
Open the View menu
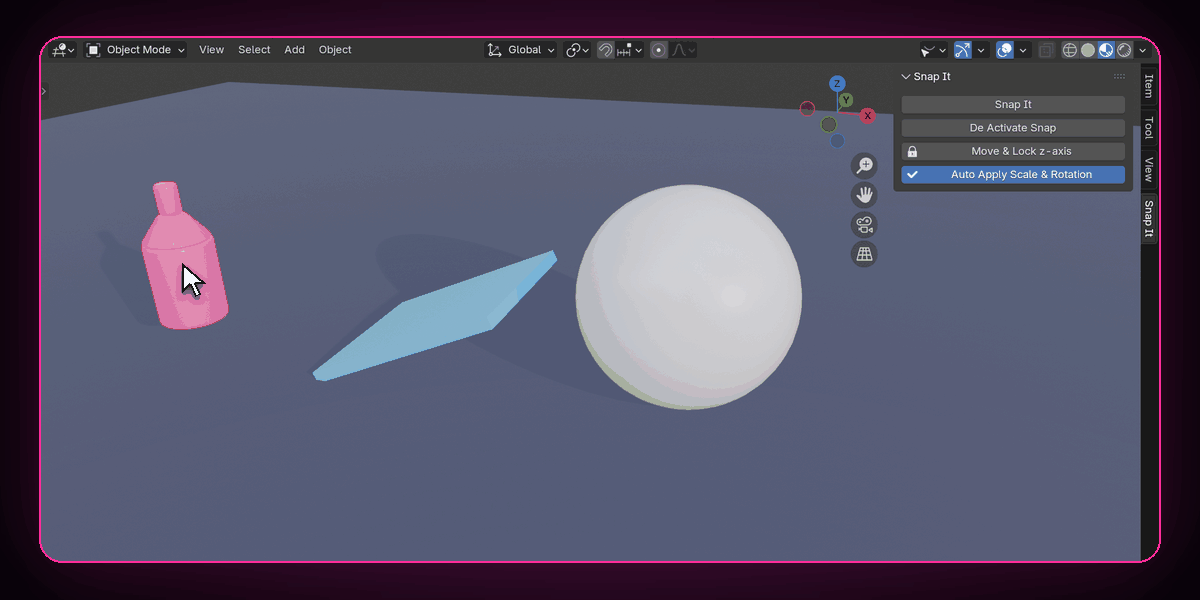211,50
